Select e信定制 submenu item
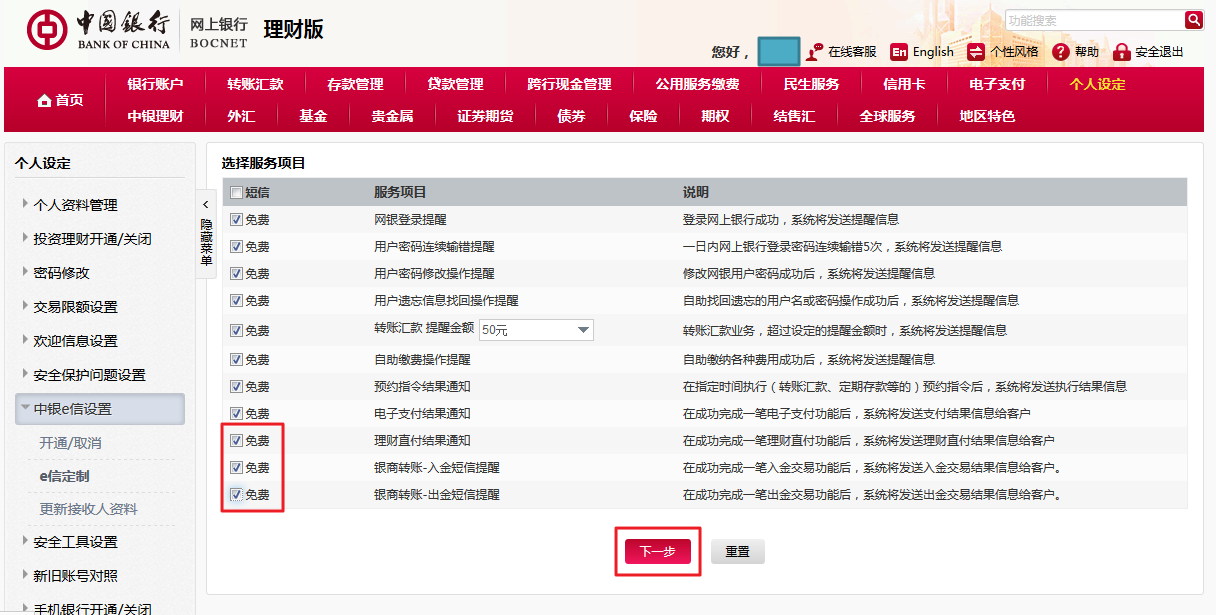Image resolution: width=1216 pixels, height=615 pixels. (x=64, y=476)
